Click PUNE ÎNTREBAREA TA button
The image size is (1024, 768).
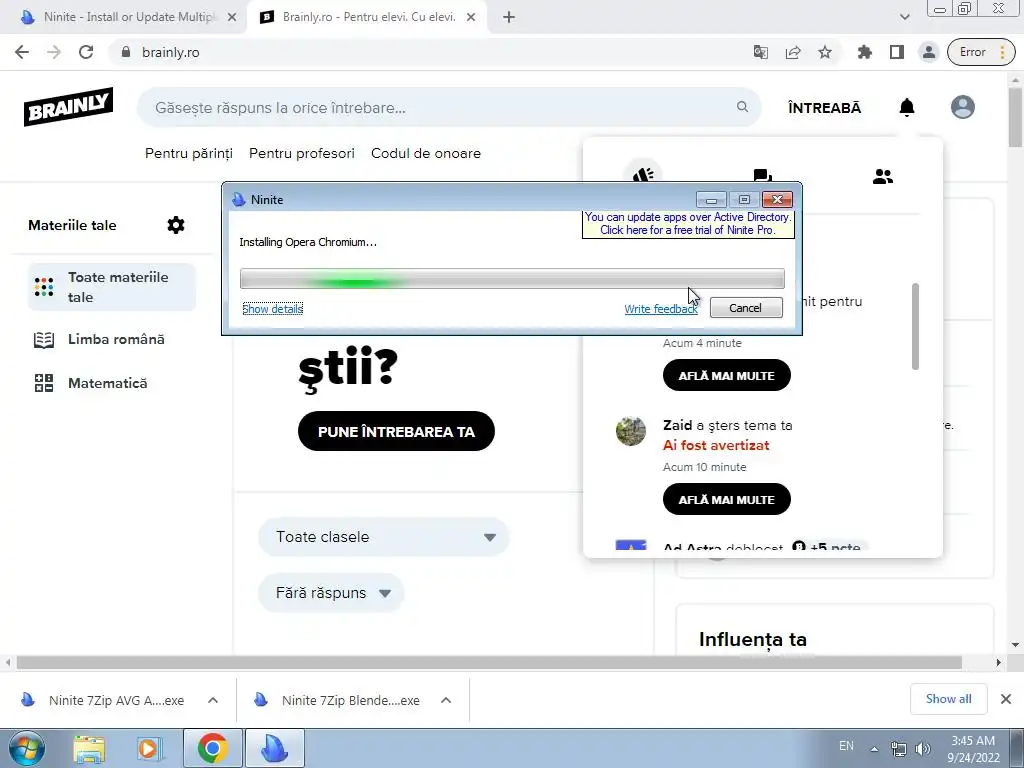pyautogui.click(x=396, y=431)
